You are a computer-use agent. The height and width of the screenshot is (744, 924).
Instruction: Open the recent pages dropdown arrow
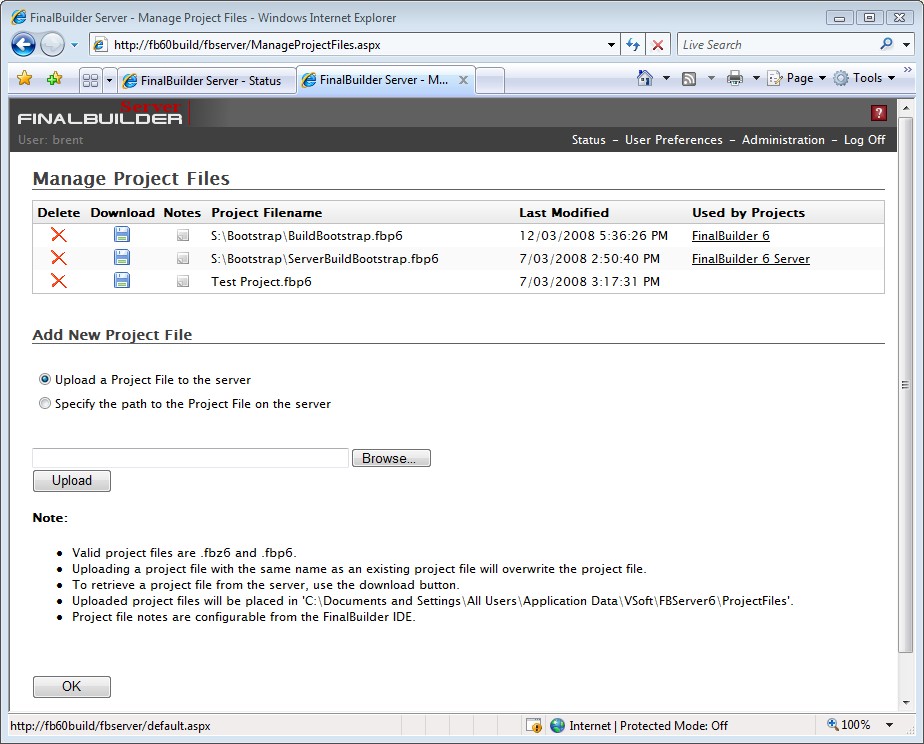[74, 45]
